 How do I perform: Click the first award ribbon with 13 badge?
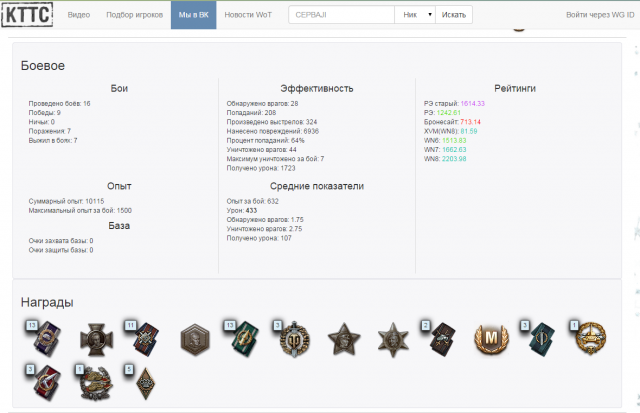pyautogui.click(x=46, y=338)
